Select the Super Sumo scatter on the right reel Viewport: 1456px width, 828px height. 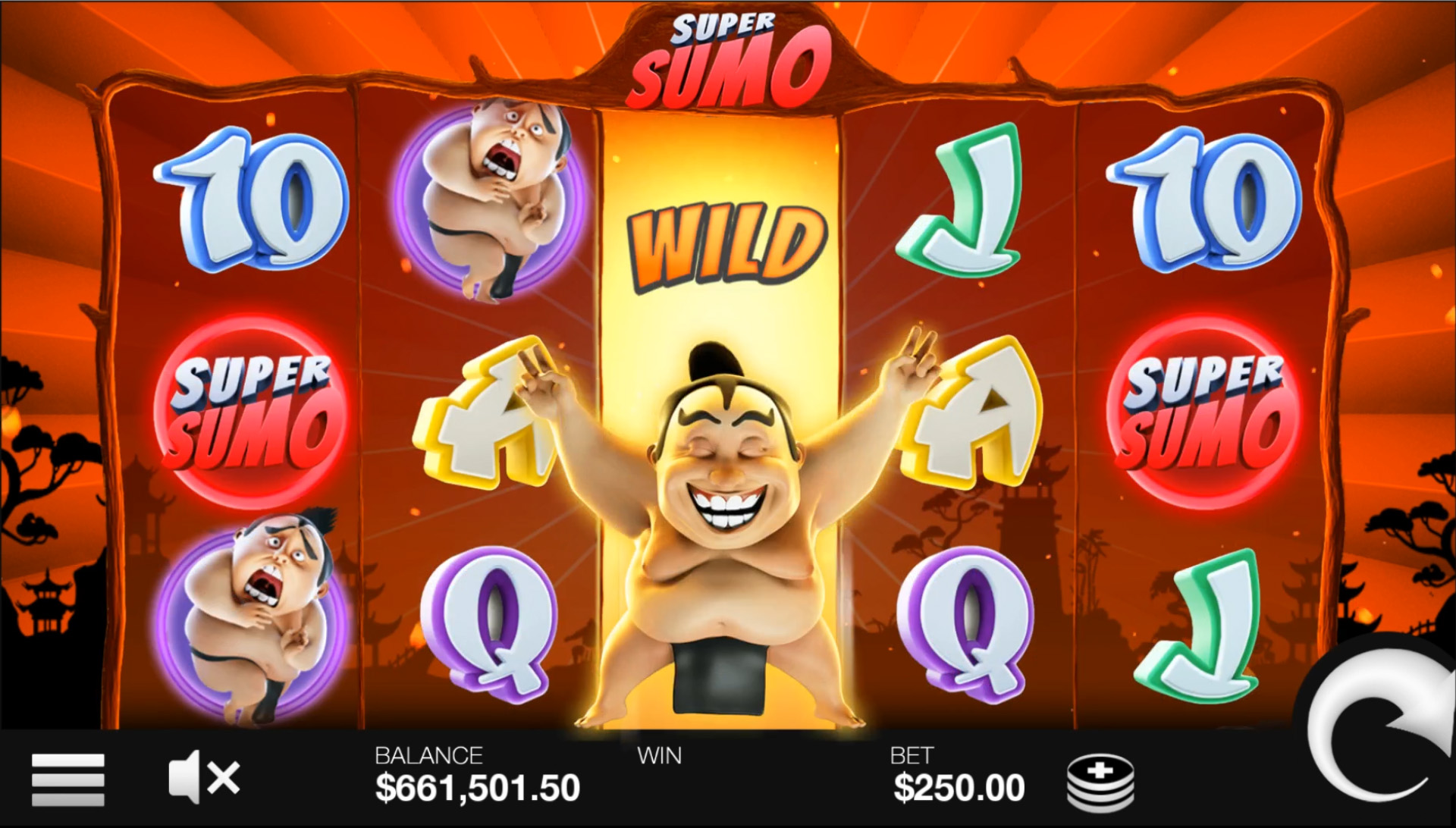click(1203, 412)
